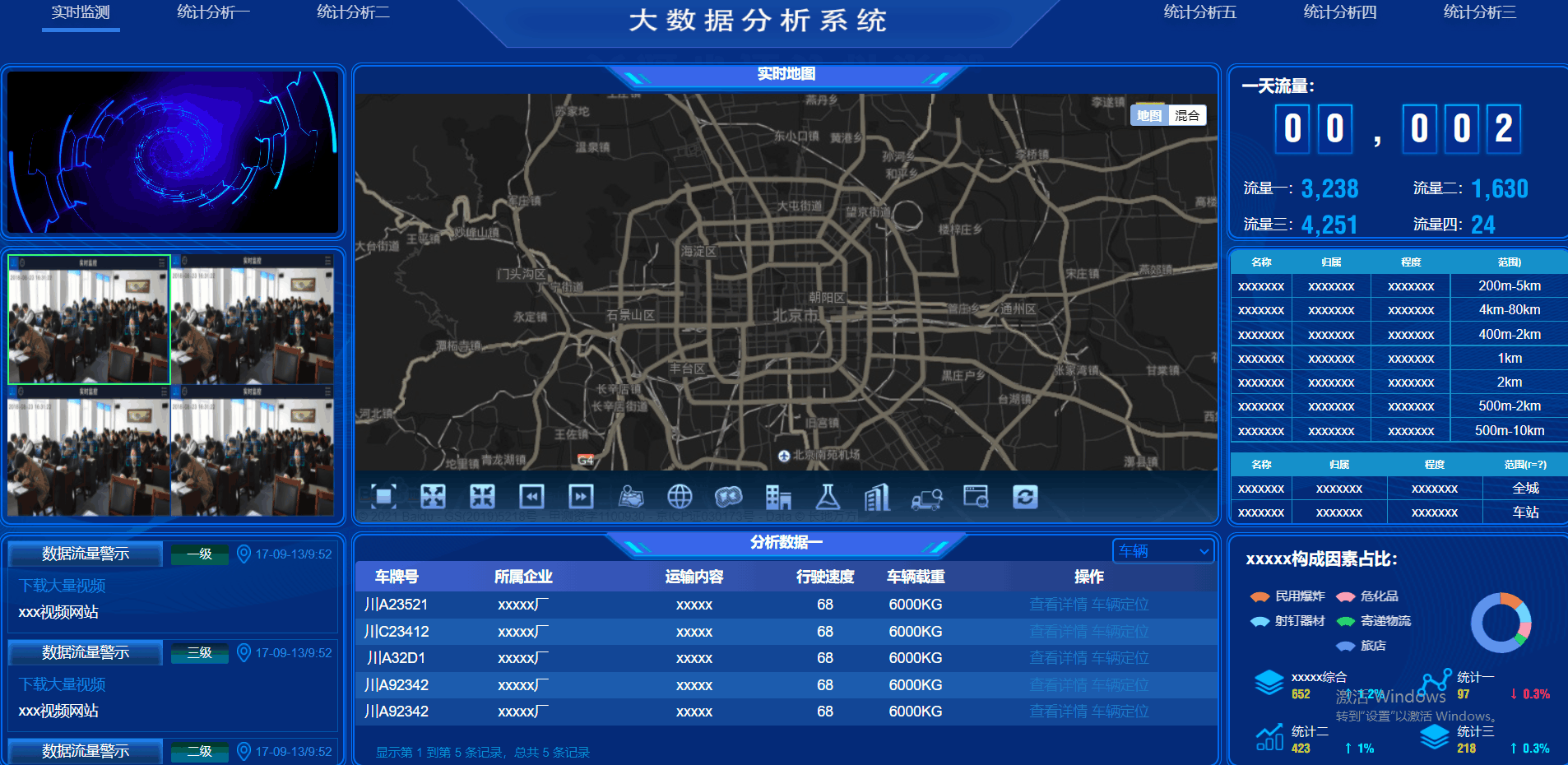
Task: Open the 统计分析五 tab
Action: (x=1200, y=12)
